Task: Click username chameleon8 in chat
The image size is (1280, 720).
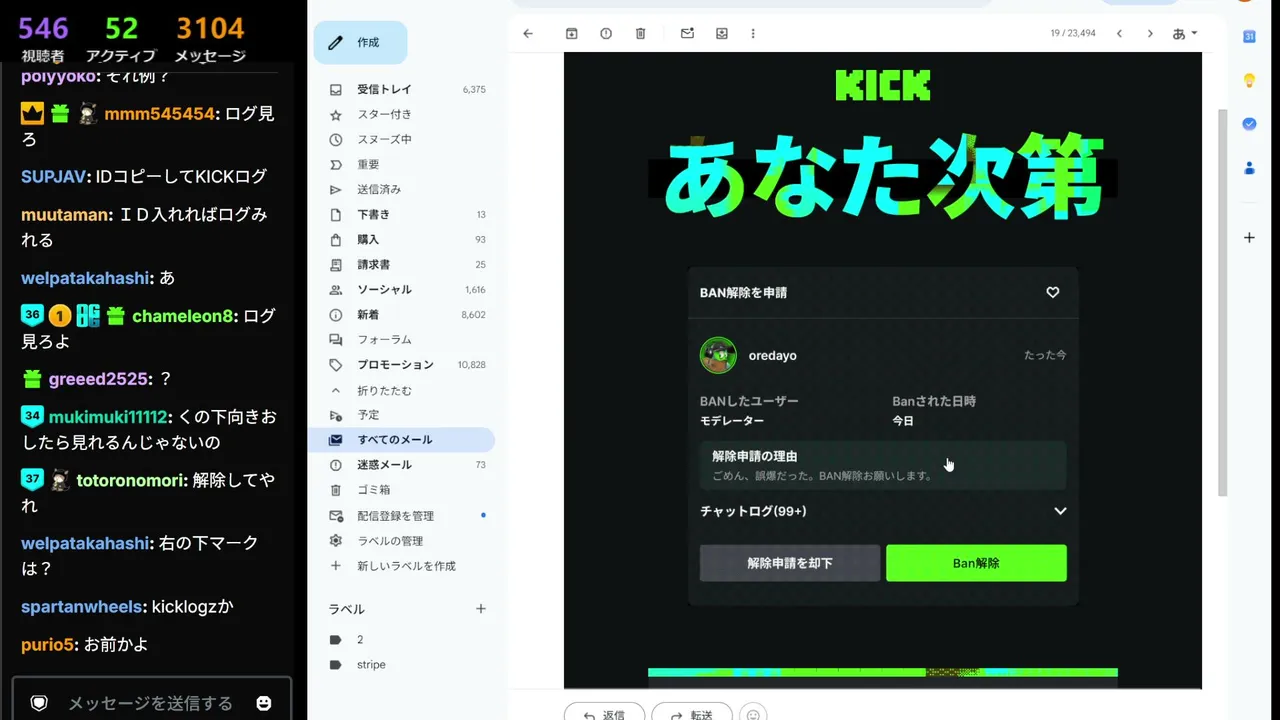Action: (x=182, y=316)
